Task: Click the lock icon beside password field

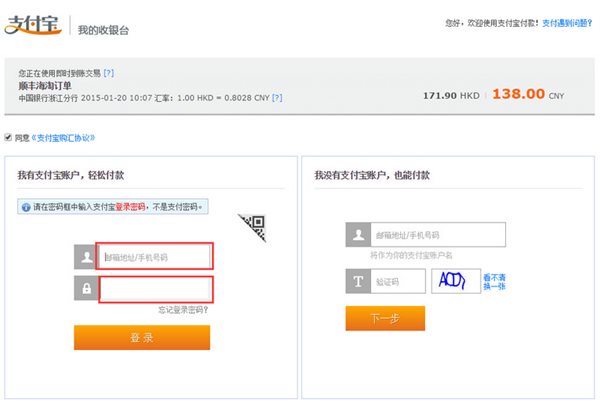Action: [x=85, y=289]
